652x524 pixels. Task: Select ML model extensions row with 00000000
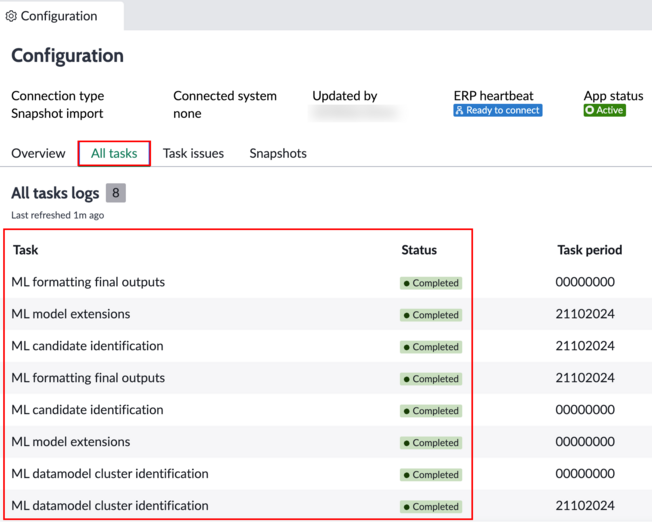pos(326,442)
